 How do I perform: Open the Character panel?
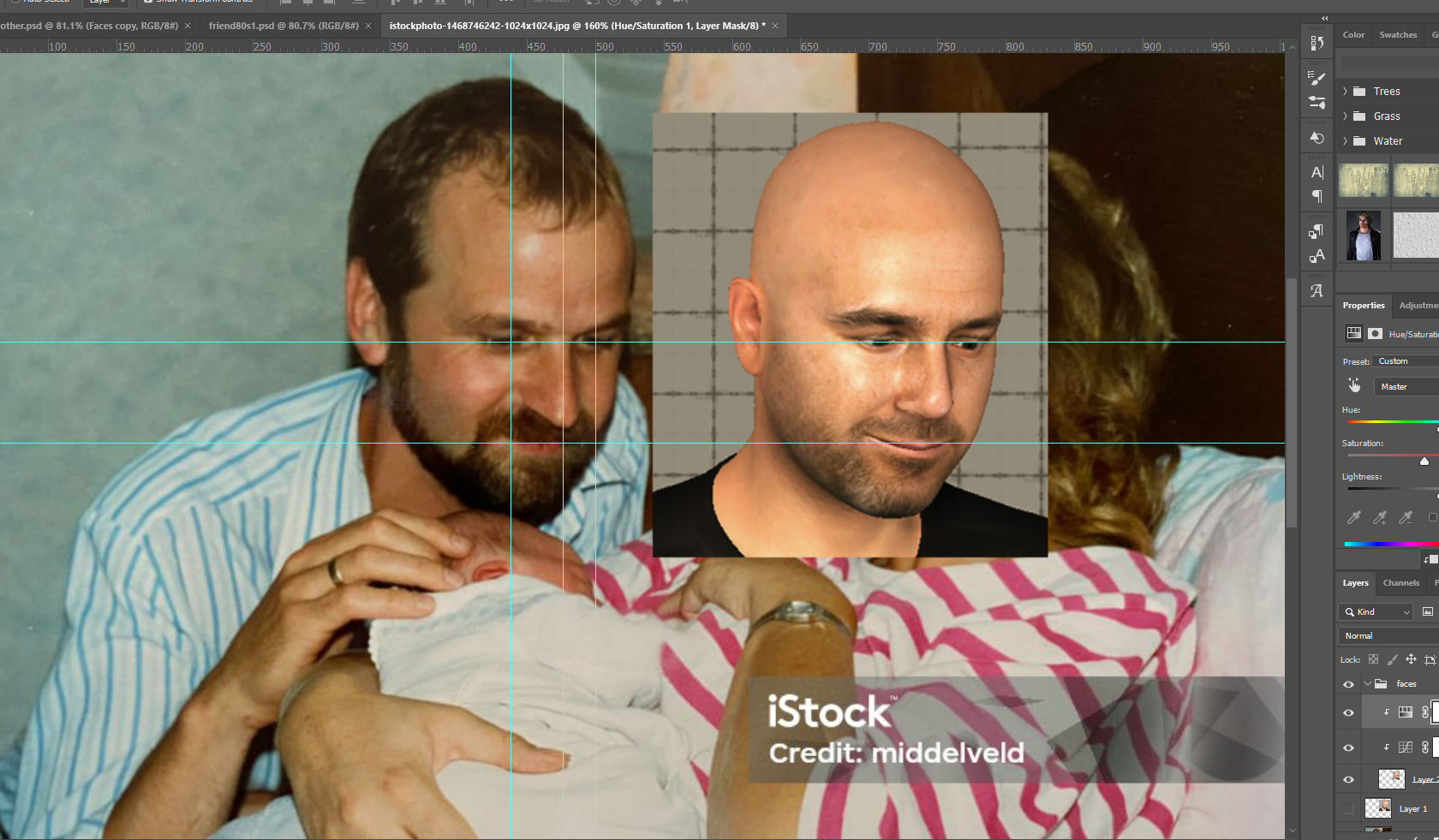1317,174
